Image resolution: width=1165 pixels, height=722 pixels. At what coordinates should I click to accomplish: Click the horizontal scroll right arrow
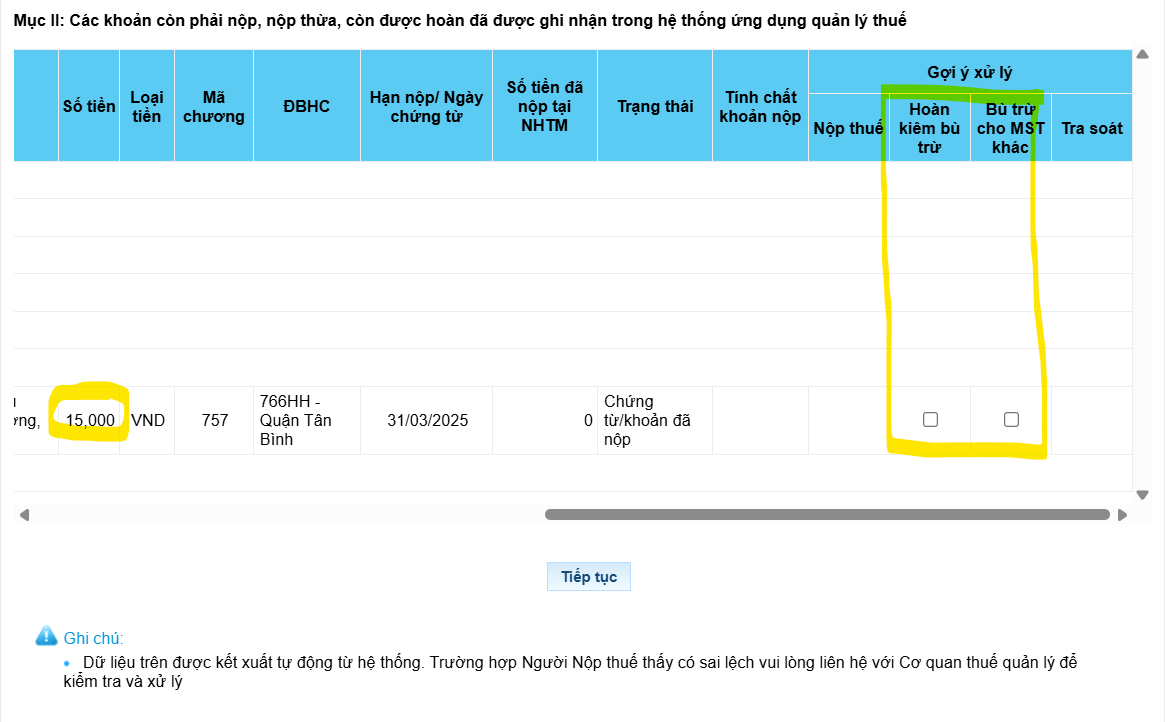click(1122, 515)
